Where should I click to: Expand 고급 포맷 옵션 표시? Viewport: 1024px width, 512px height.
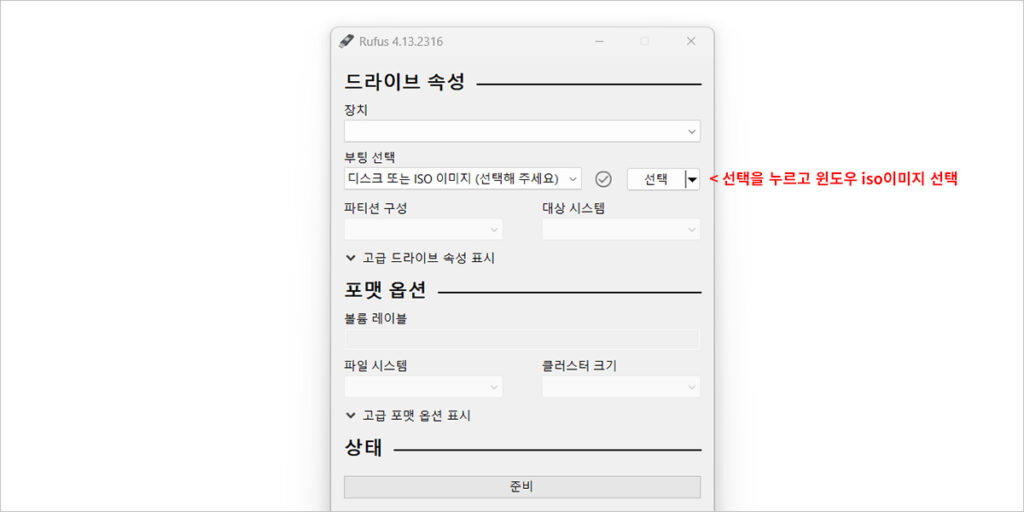408,416
